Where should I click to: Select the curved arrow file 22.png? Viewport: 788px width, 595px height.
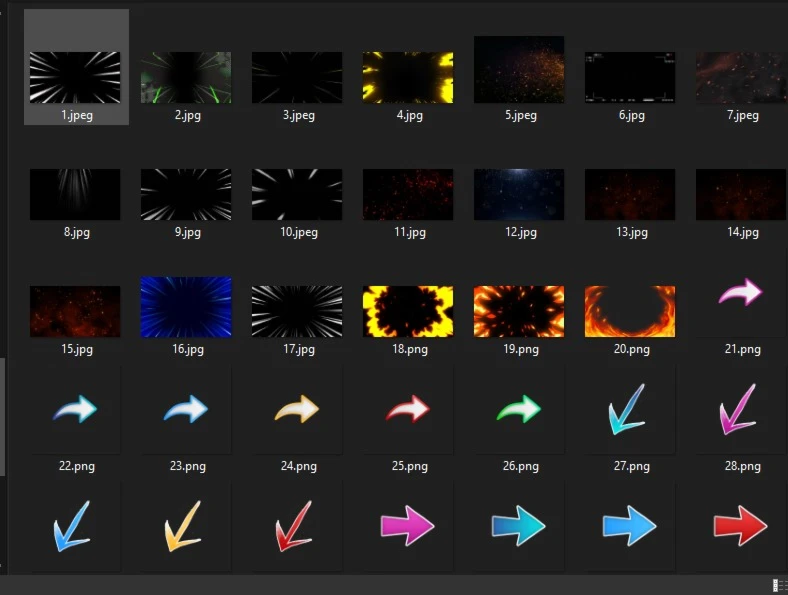pos(75,409)
